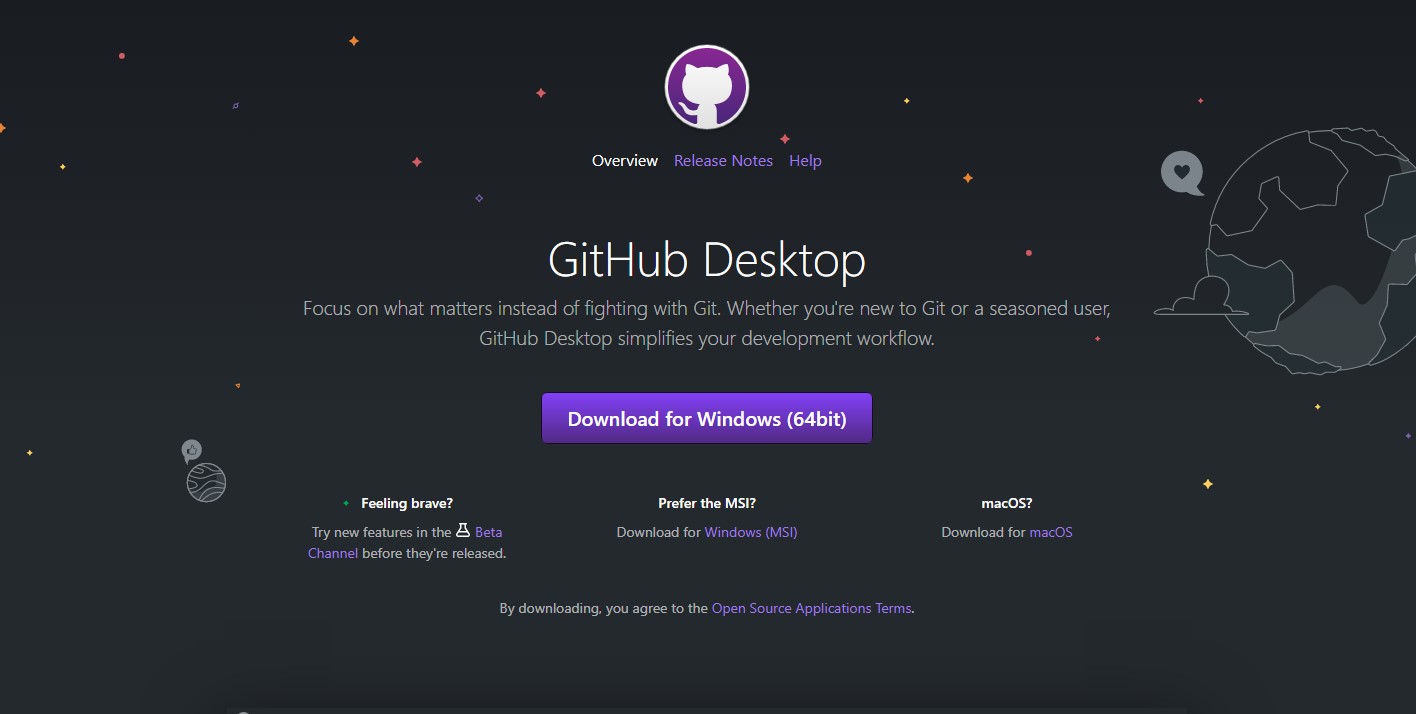Click the 'Prefer the MSI?' heading
The image size is (1416, 714).
[707, 503]
